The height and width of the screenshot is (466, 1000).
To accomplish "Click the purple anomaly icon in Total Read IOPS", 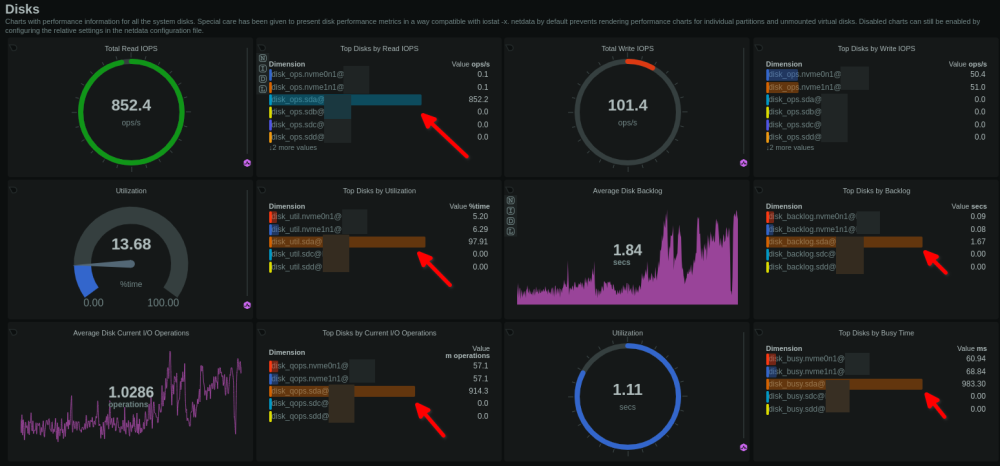I will pos(247,163).
